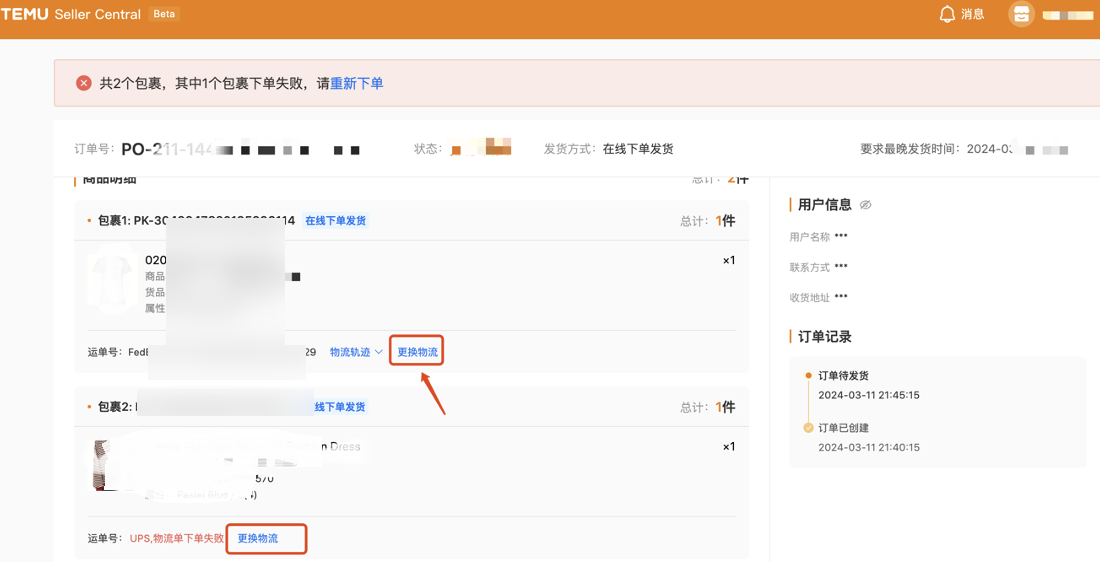1100x562 pixels.
Task: Click the 在线下单发货 tag on 包裹1
Action: [x=335, y=221]
